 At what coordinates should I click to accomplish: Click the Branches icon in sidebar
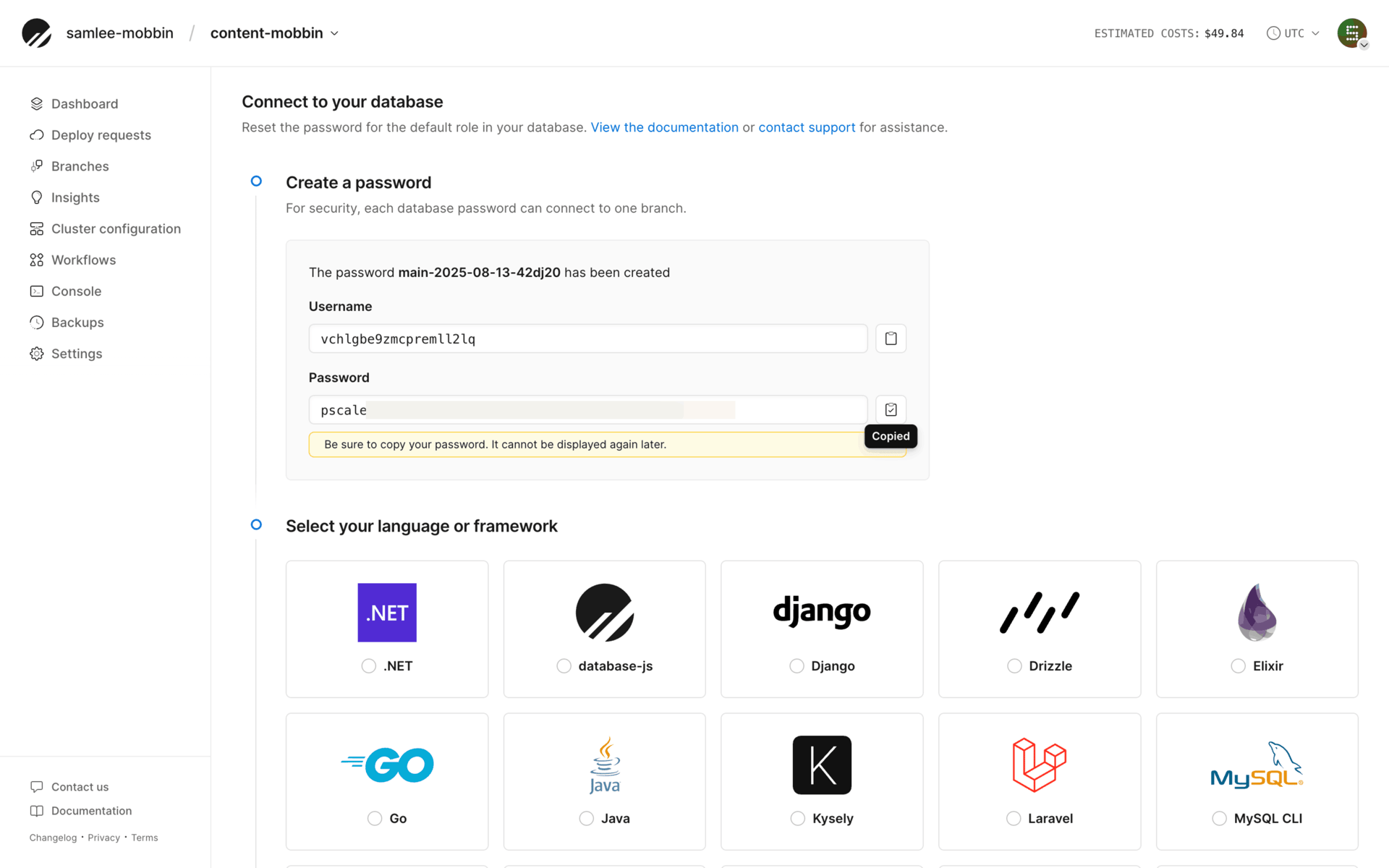pos(37,166)
